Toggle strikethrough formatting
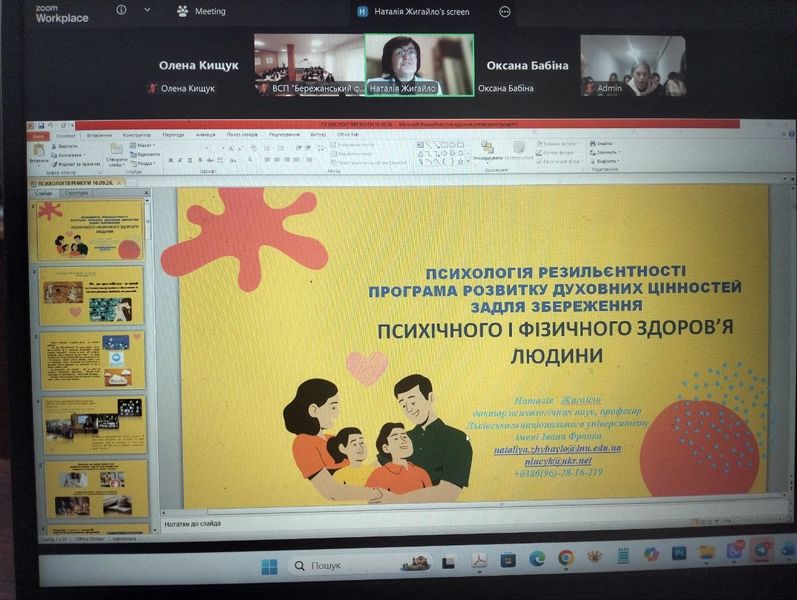This screenshot has height=600, width=797. click(210, 160)
